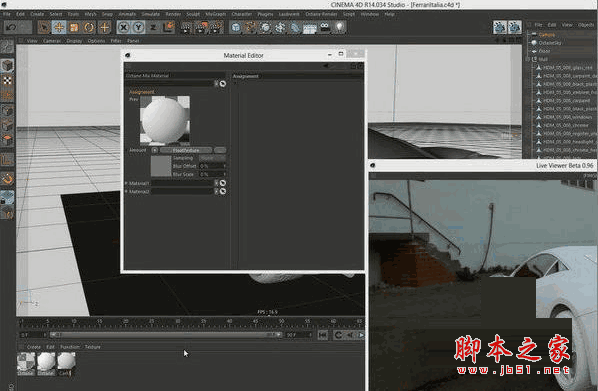
Task: Open the material manager Texture menu
Action: tap(93, 347)
